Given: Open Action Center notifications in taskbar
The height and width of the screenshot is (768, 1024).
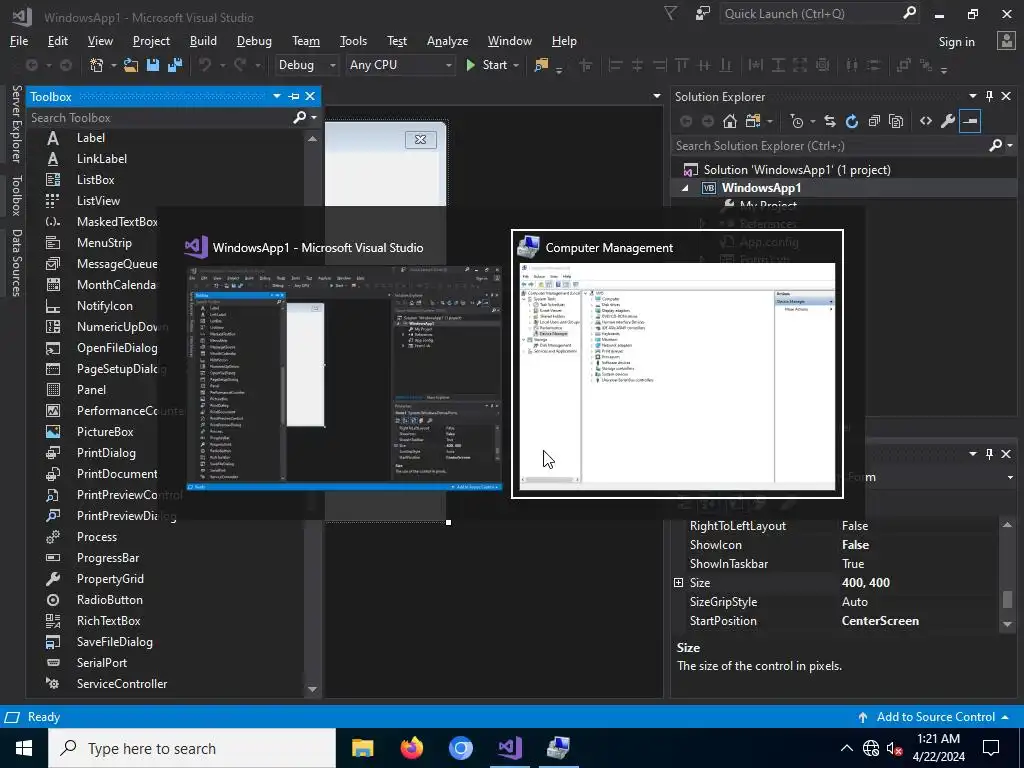Looking at the screenshot, I should click(x=991, y=748).
